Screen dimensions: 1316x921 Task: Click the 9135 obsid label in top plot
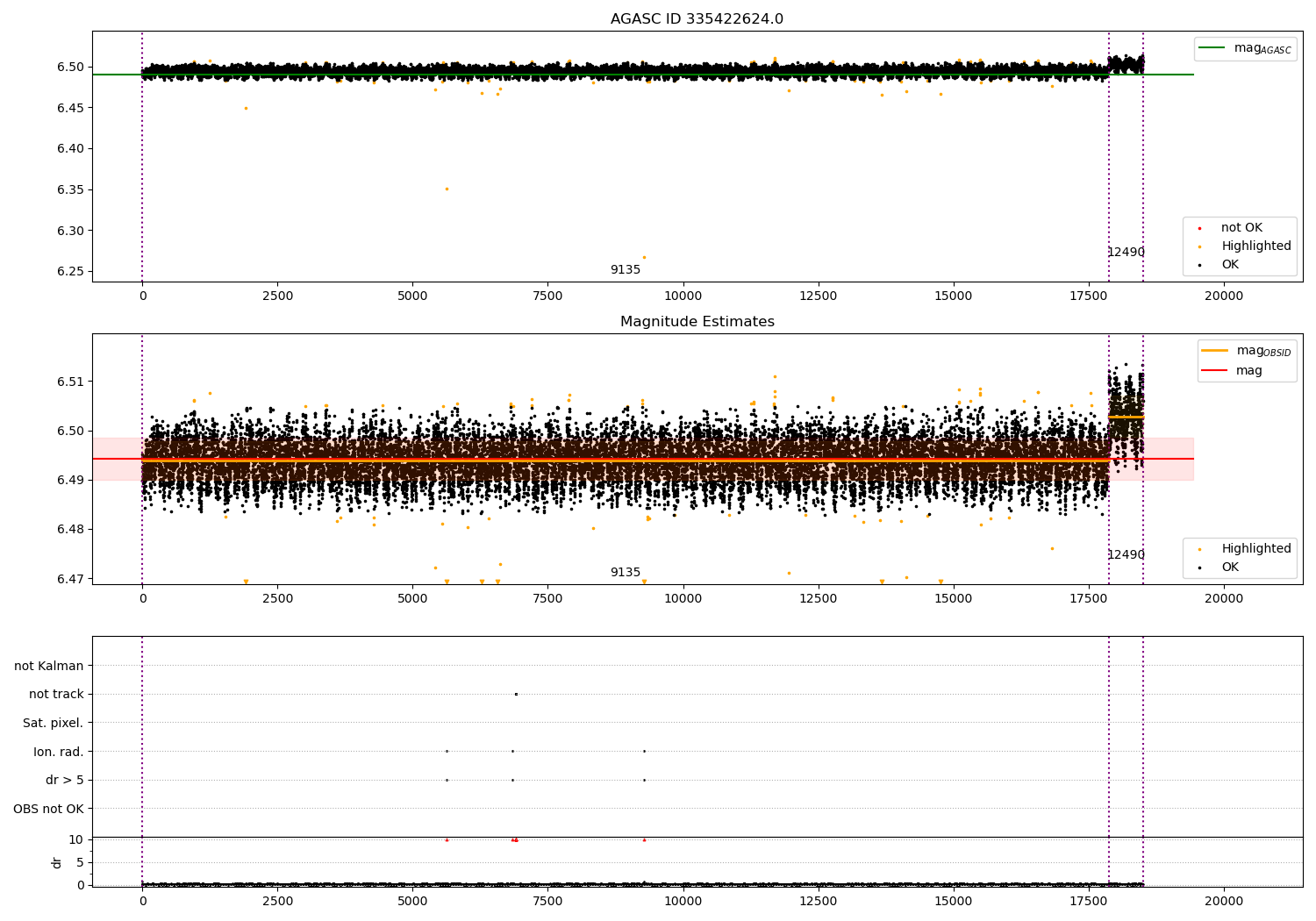(626, 270)
